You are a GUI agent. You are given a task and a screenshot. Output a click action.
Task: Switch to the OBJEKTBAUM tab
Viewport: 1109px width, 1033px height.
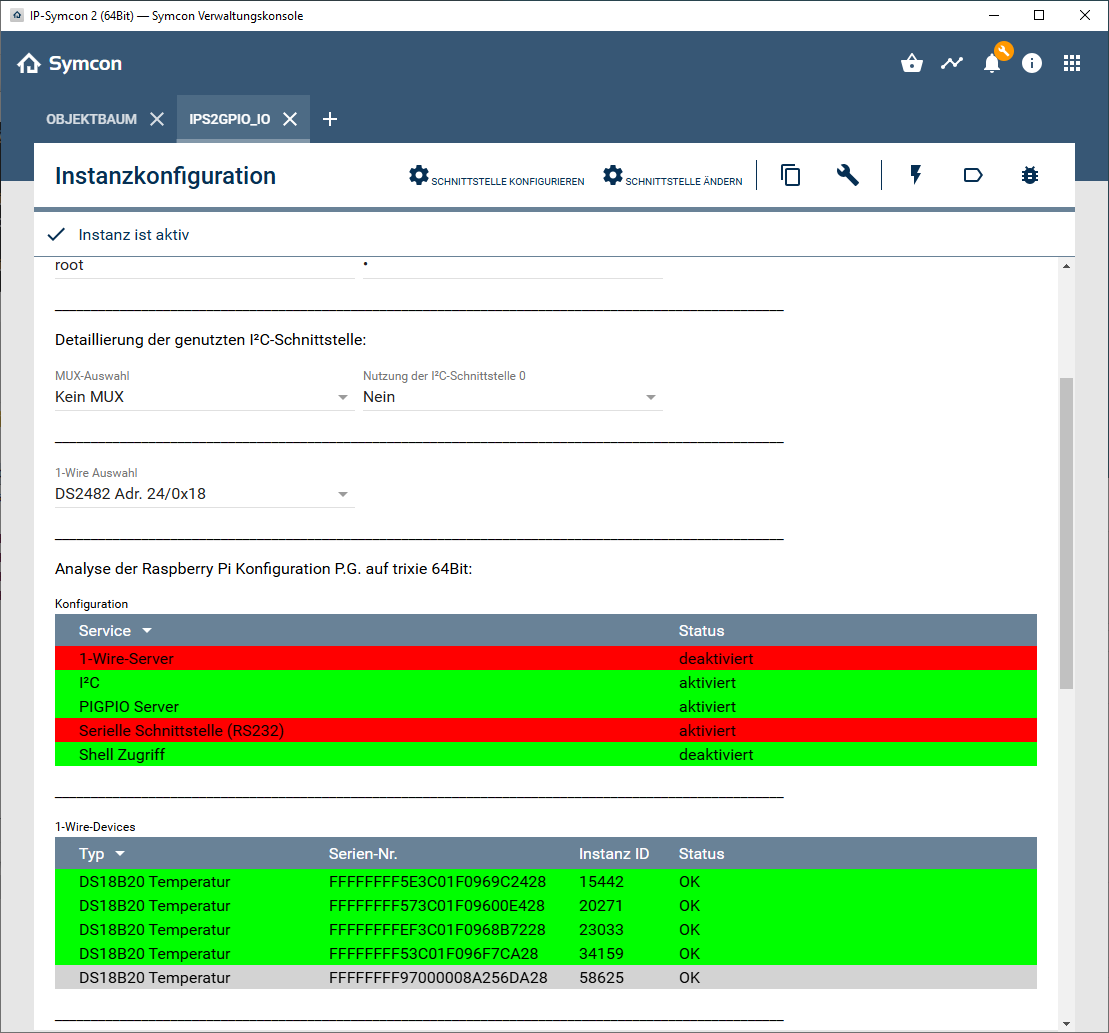91,119
